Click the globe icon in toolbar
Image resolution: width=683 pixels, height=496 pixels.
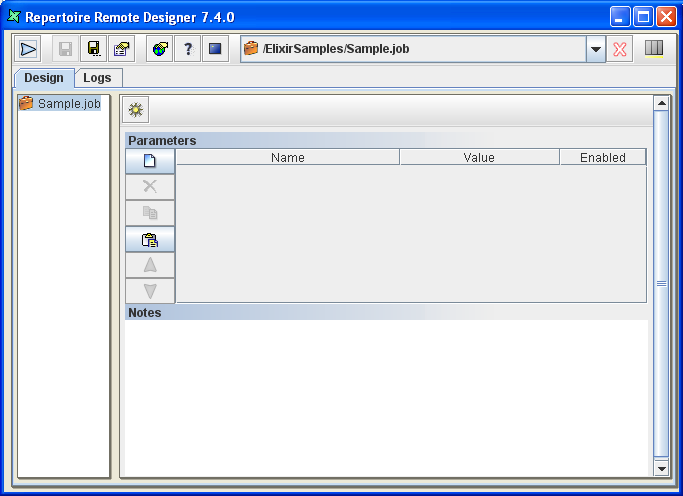point(160,49)
